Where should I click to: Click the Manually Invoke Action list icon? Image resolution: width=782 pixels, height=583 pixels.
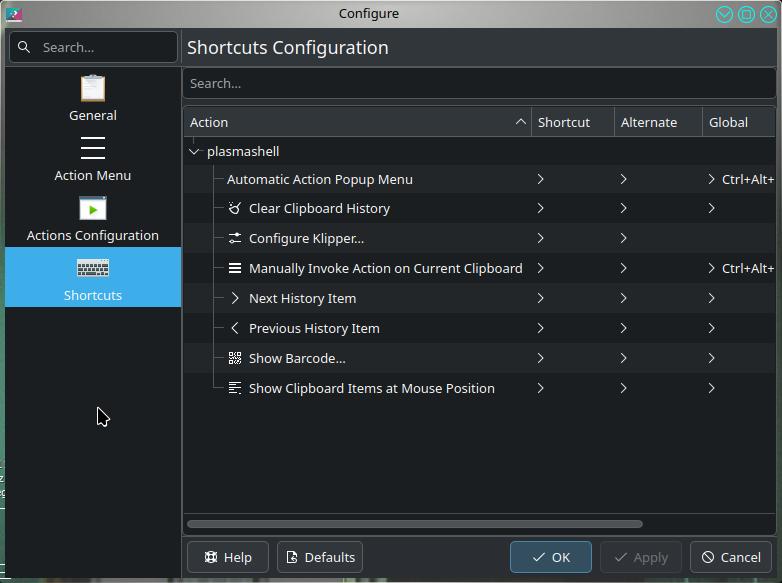(x=234, y=268)
